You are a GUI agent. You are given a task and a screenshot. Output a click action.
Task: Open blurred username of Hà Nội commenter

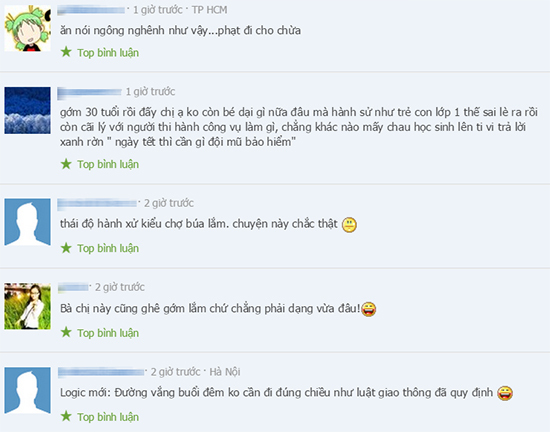point(101,372)
